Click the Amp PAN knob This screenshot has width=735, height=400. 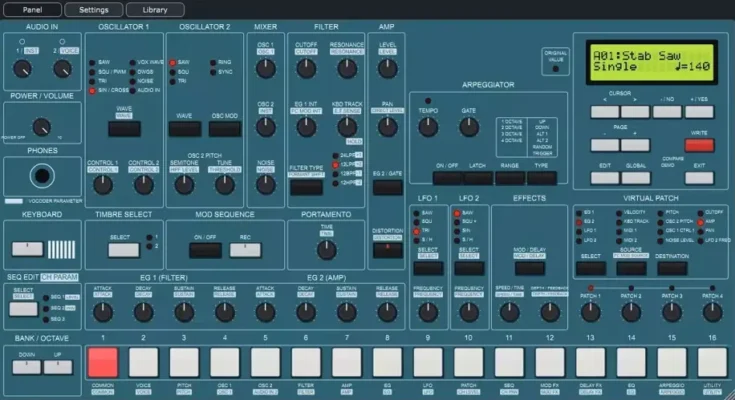(x=388, y=127)
